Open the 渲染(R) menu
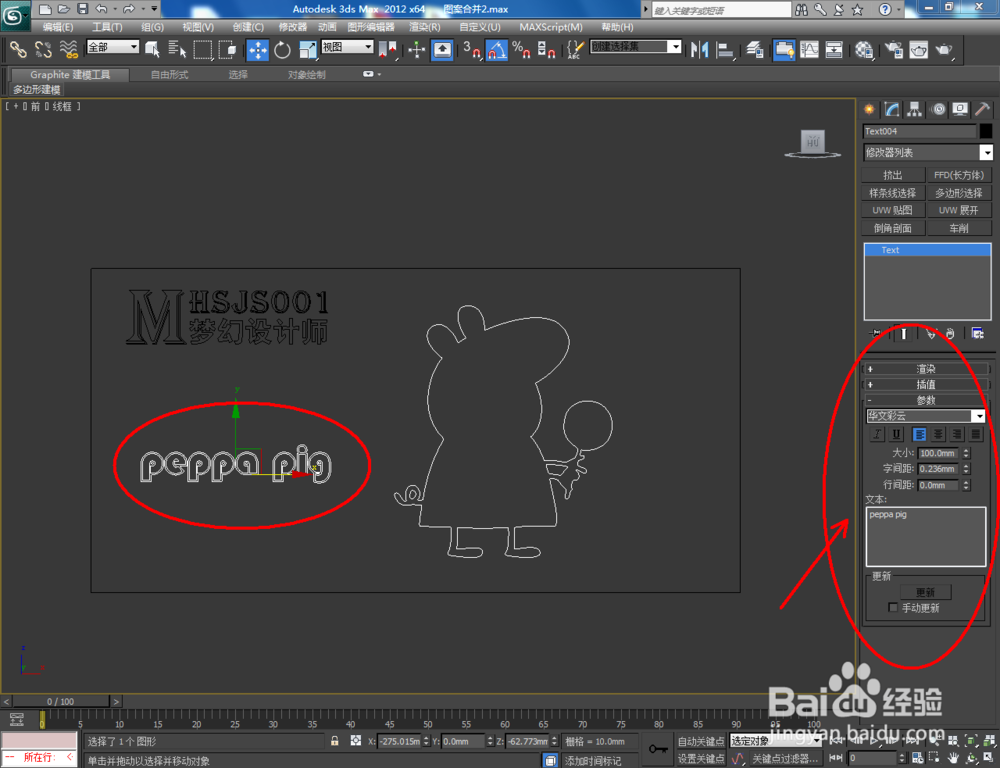Screen dimensions: 1000x768 coord(424,27)
